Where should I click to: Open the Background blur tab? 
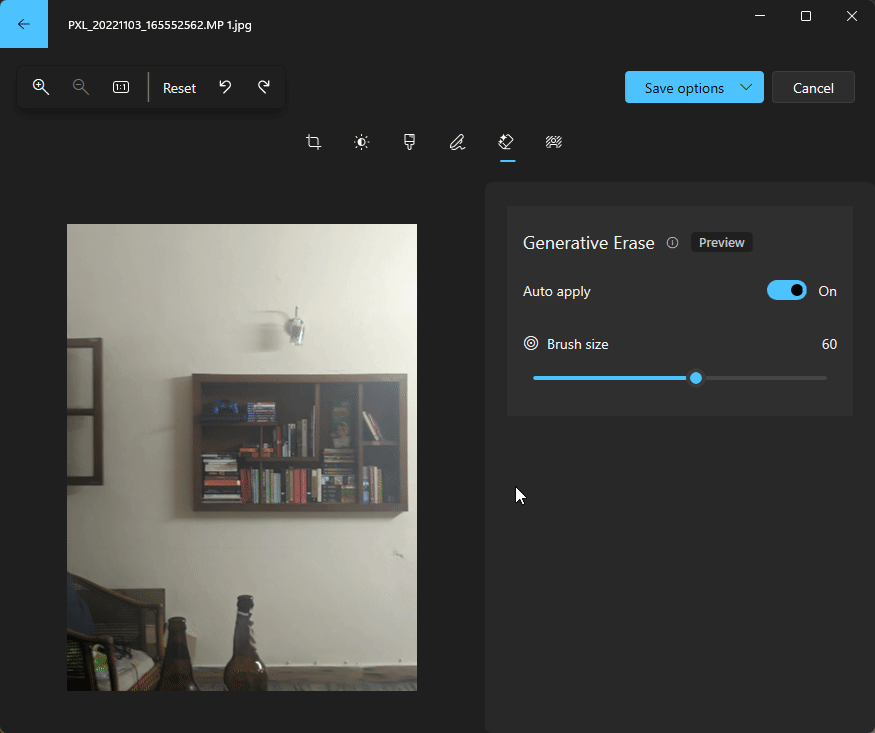tap(554, 142)
